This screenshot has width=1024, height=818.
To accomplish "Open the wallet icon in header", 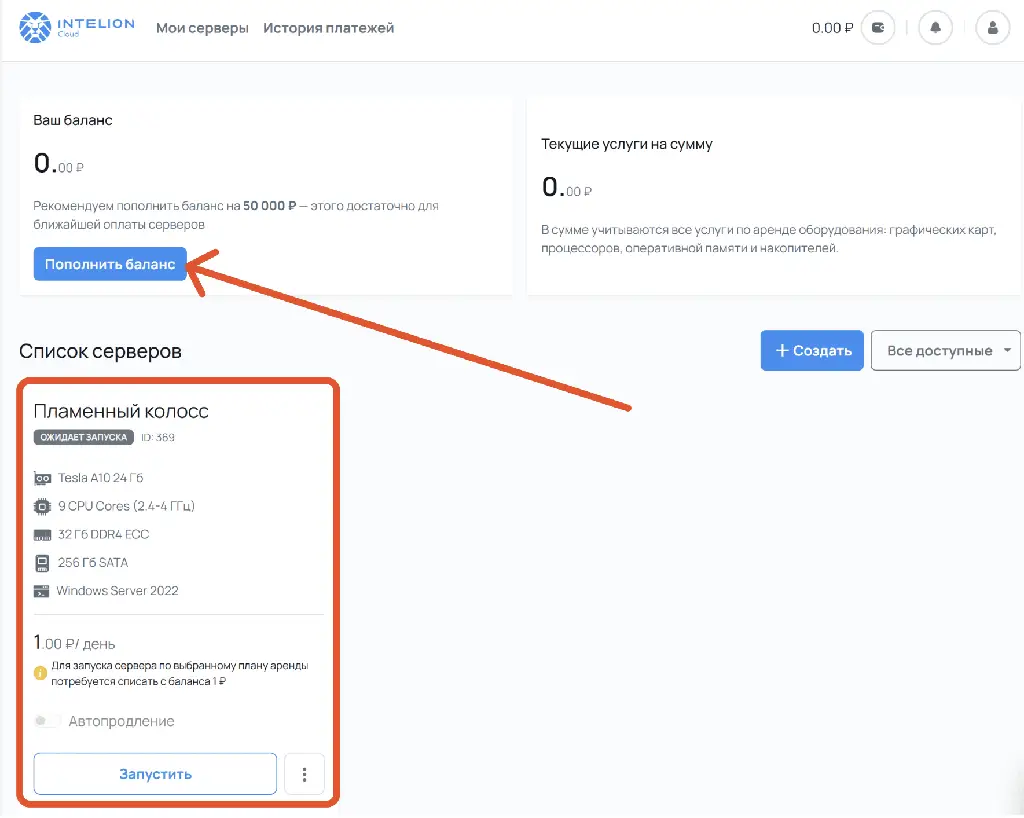I will [879, 28].
